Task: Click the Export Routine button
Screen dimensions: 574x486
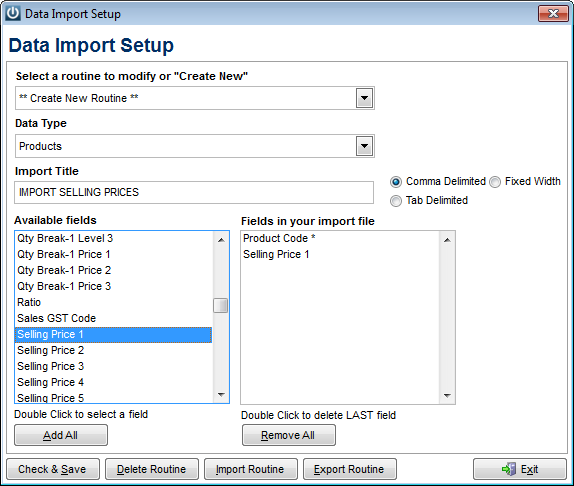Action: coord(350,469)
